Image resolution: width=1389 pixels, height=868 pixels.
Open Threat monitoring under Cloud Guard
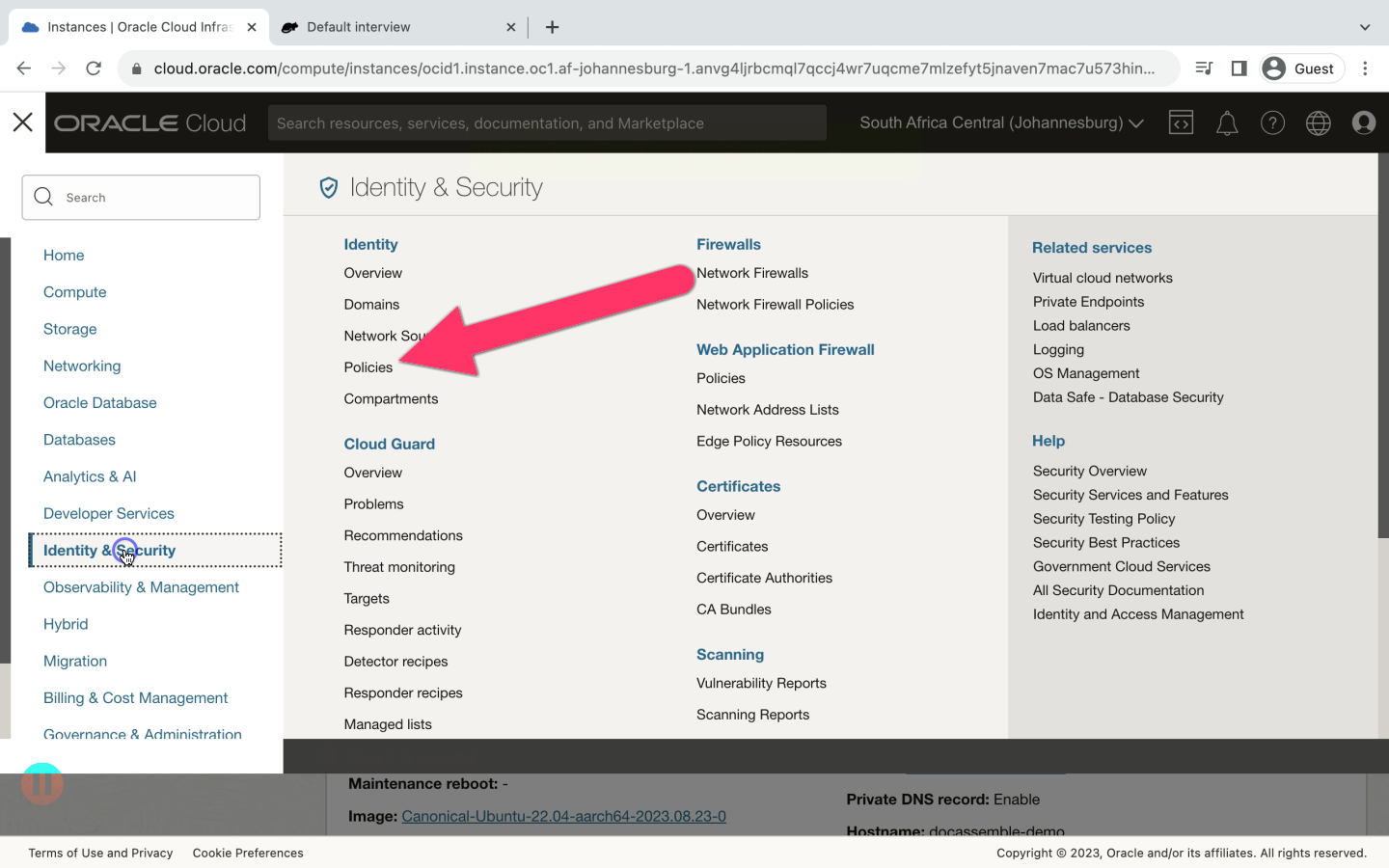coord(399,567)
